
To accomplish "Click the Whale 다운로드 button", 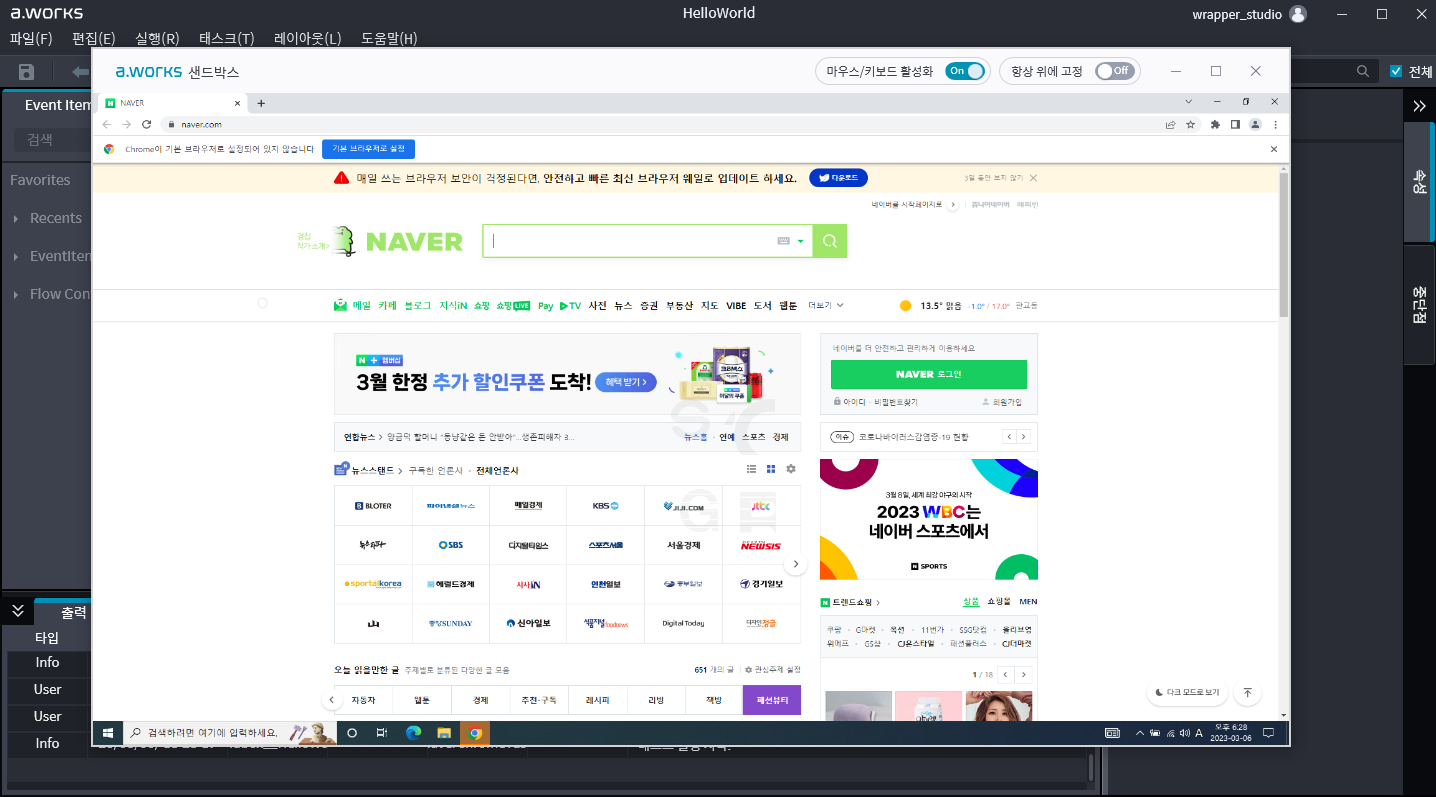I will point(838,178).
